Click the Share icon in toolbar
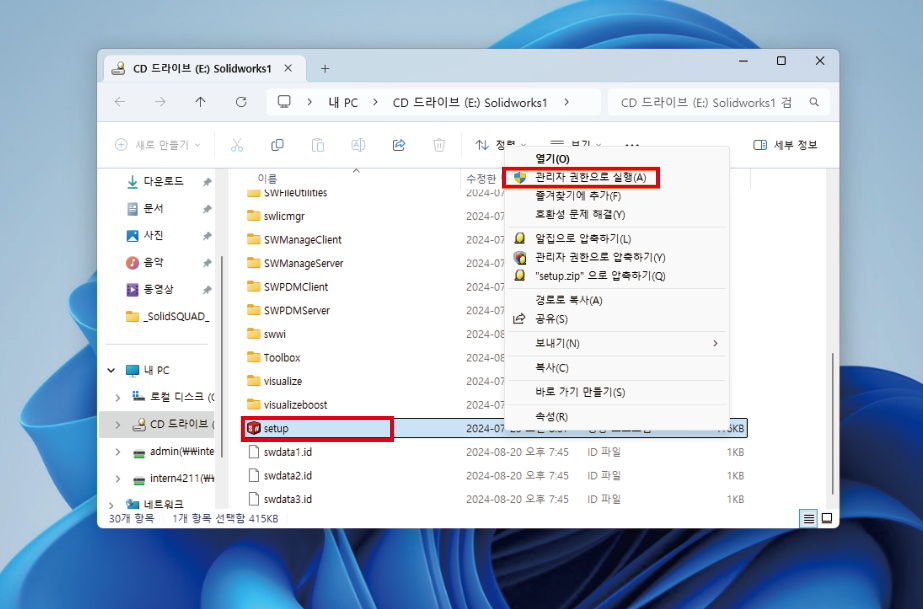 399,145
